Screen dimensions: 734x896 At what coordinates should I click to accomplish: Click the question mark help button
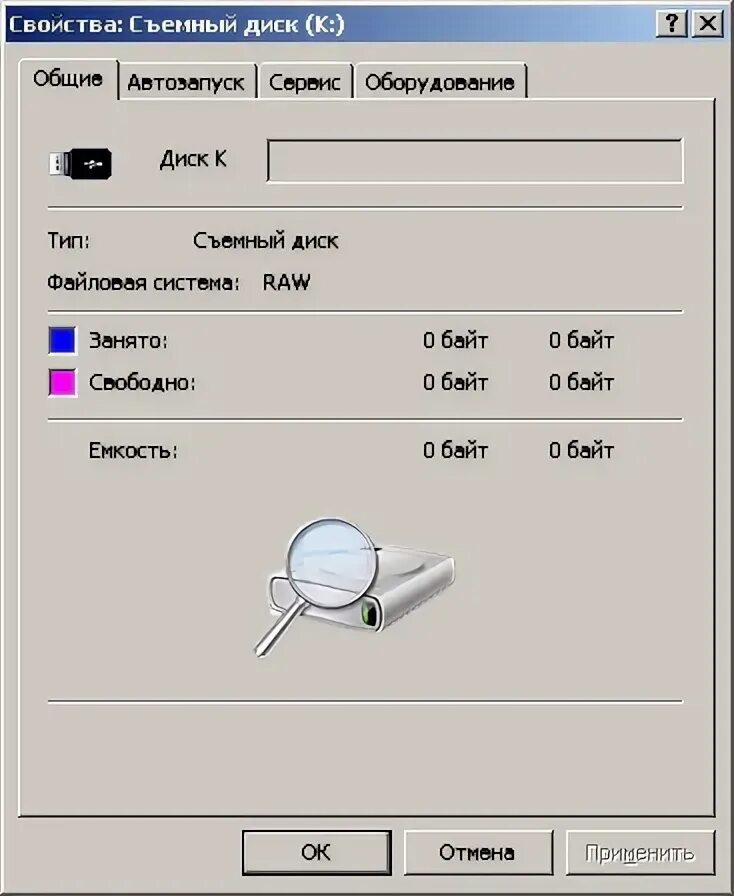(x=672, y=24)
